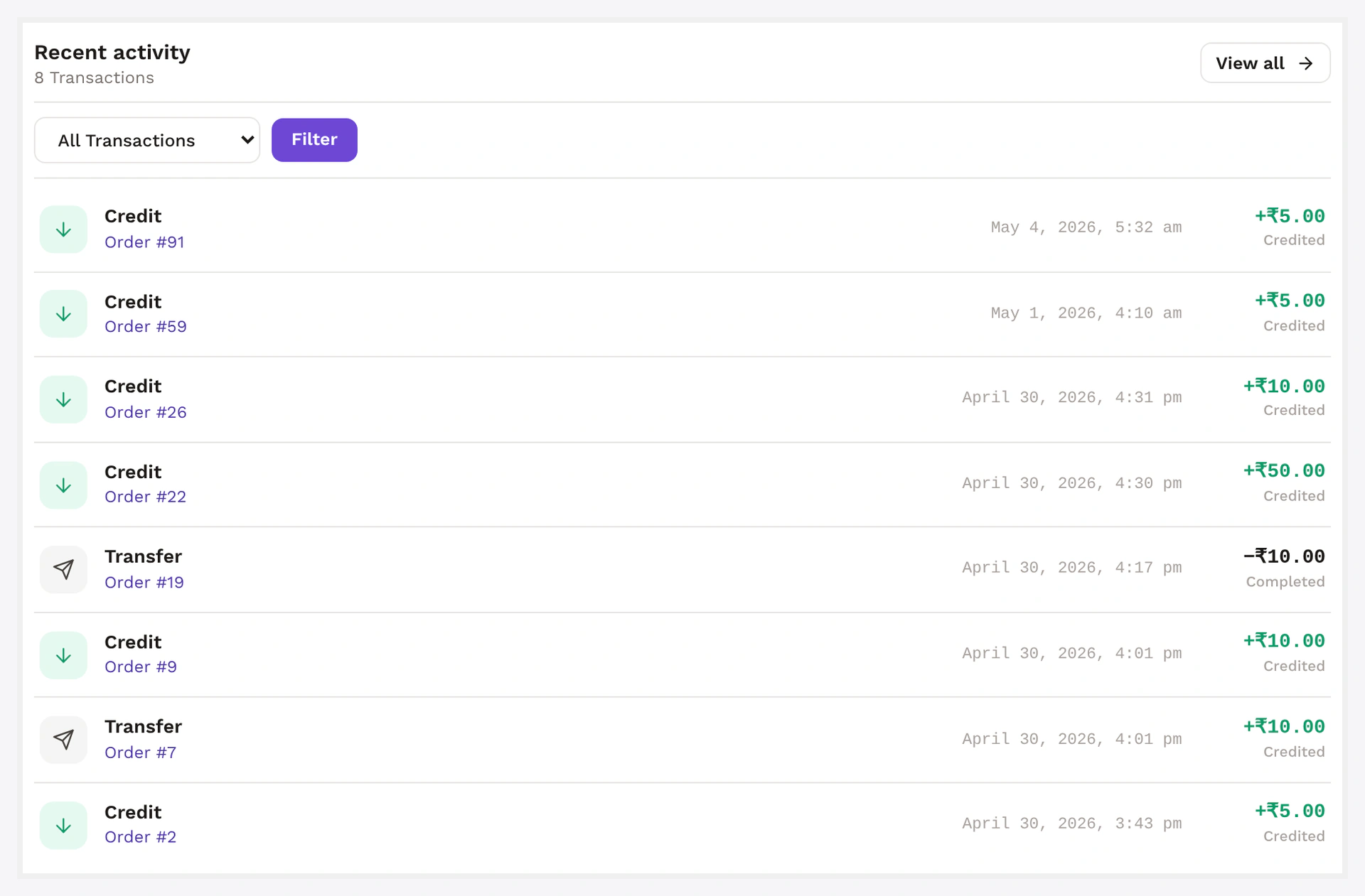1365x896 pixels.
Task: Select the date April 30, 2026, 4:30 pm
Action: click(1072, 483)
